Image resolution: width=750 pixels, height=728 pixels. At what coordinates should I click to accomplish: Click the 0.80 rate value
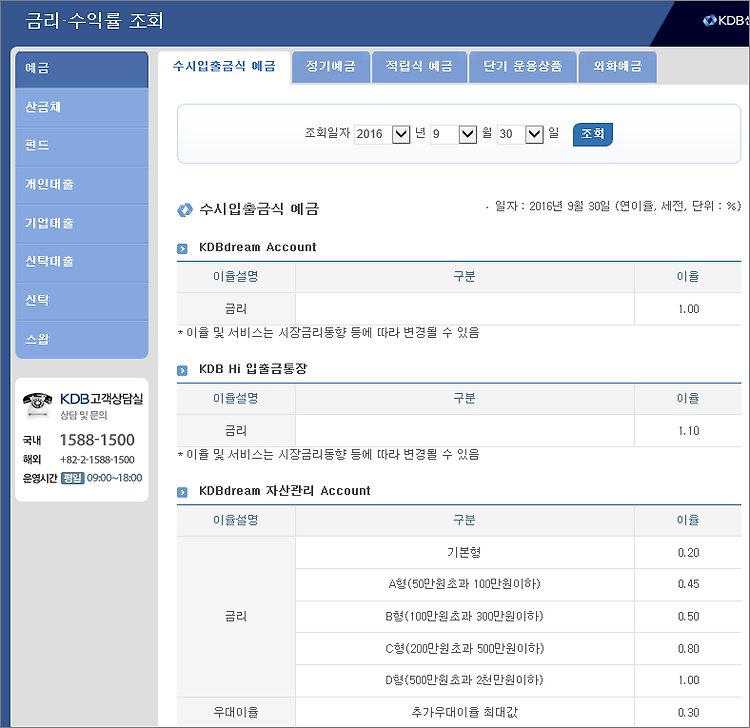[688, 649]
